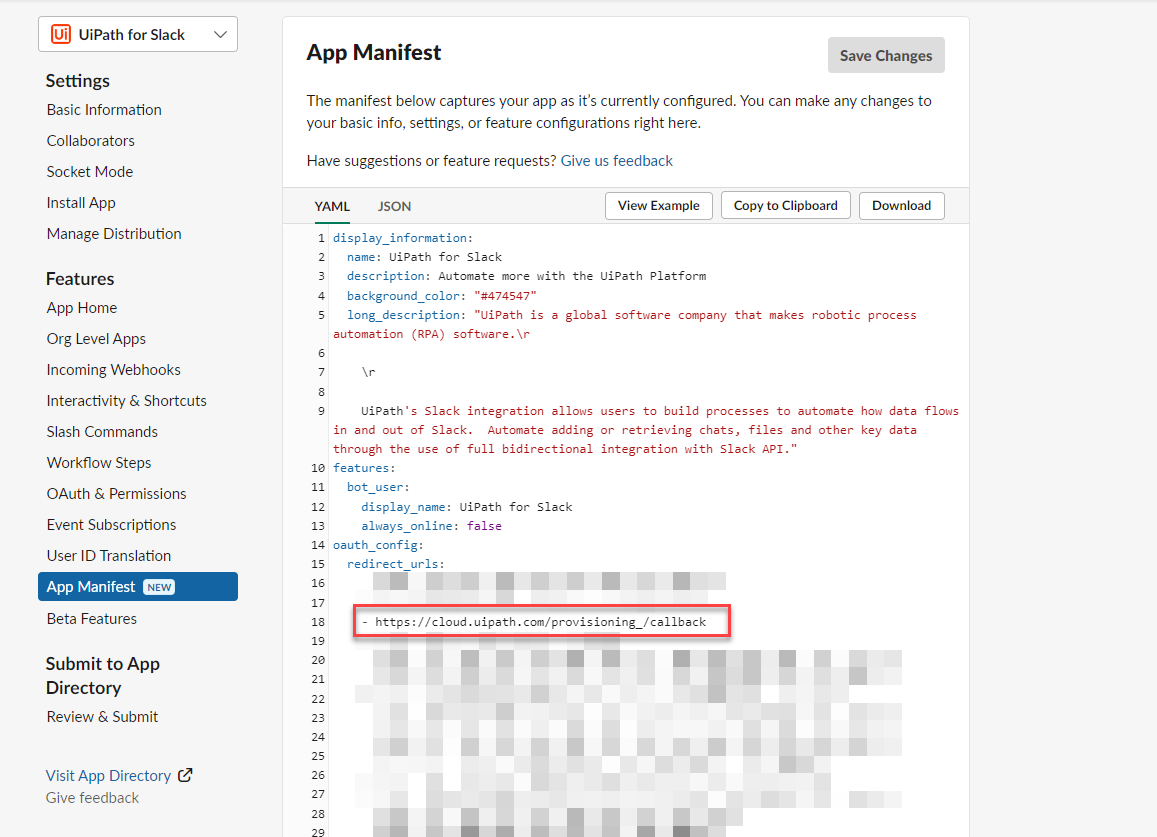Open Incoming Webhooks feature
This screenshot has height=837, width=1157.
pyautogui.click(x=114, y=370)
